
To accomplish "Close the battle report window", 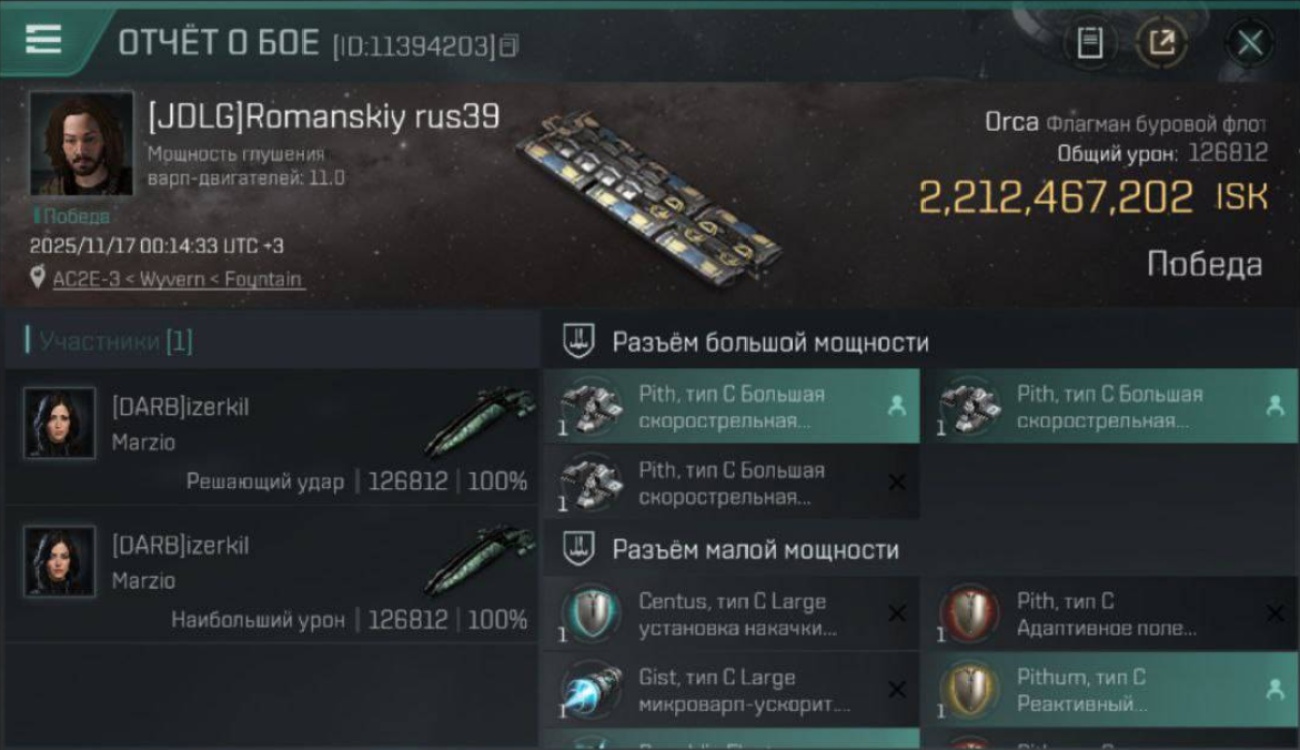I will pos(1250,43).
